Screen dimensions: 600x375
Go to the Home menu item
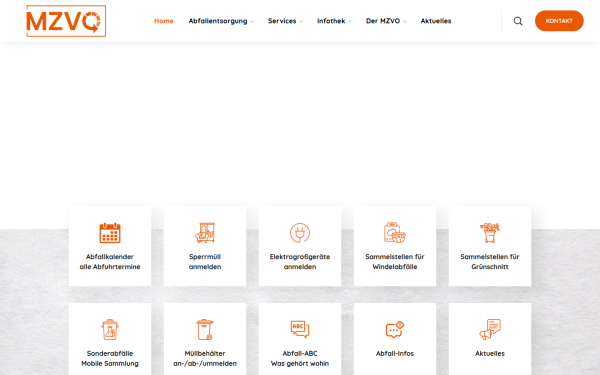tap(164, 21)
